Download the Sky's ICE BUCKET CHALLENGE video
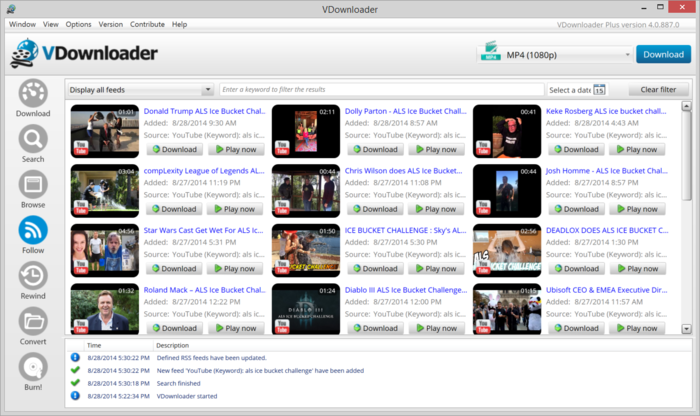700x416 pixels. [375, 269]
